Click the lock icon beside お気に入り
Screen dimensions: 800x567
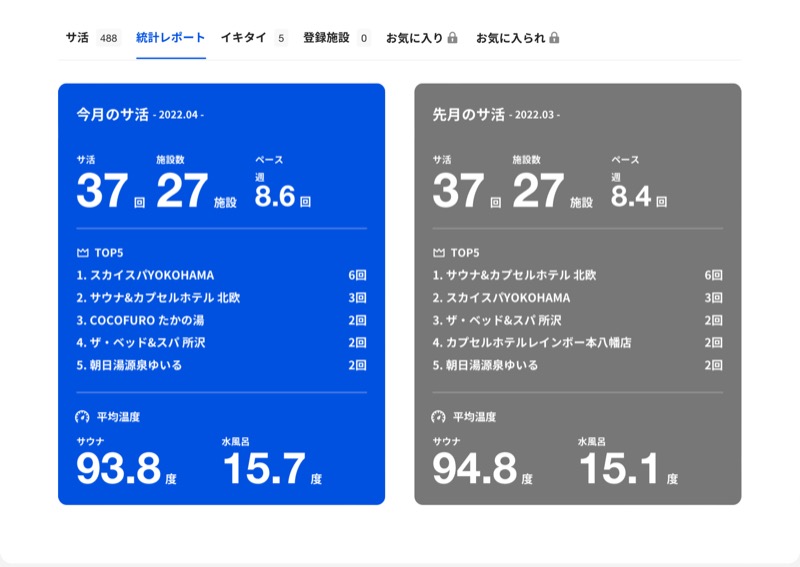click(452, 38)
